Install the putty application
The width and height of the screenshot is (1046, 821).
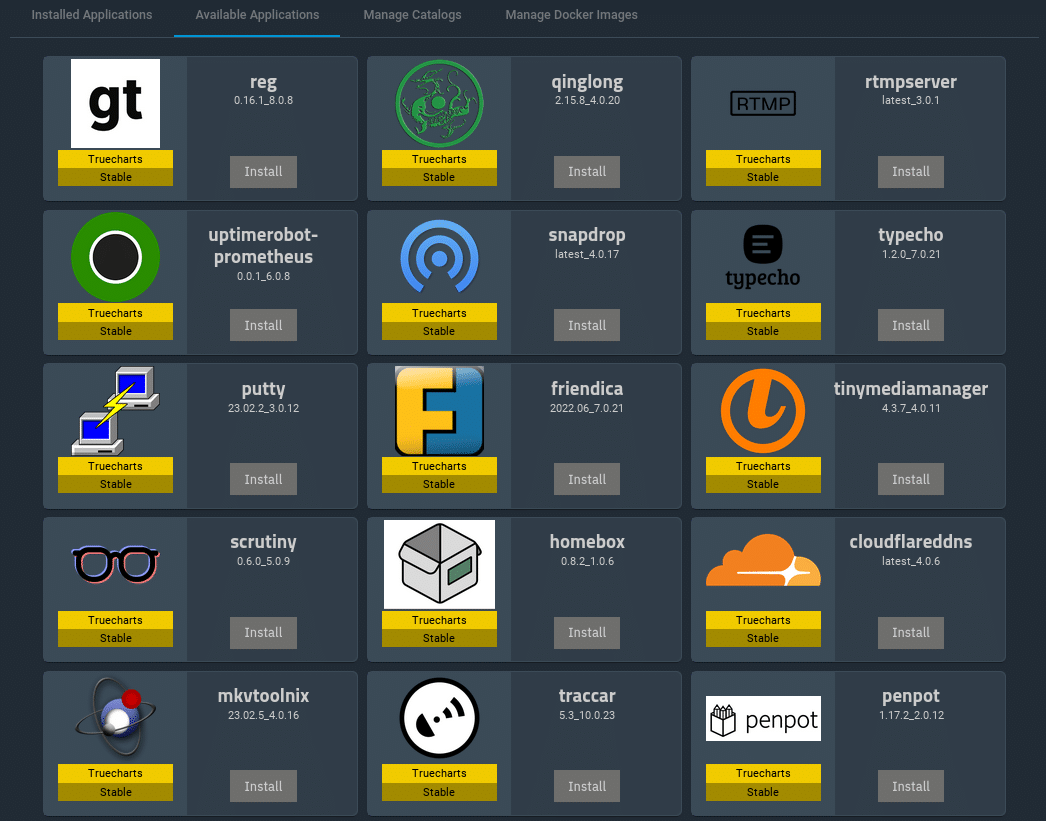point(264,479)
